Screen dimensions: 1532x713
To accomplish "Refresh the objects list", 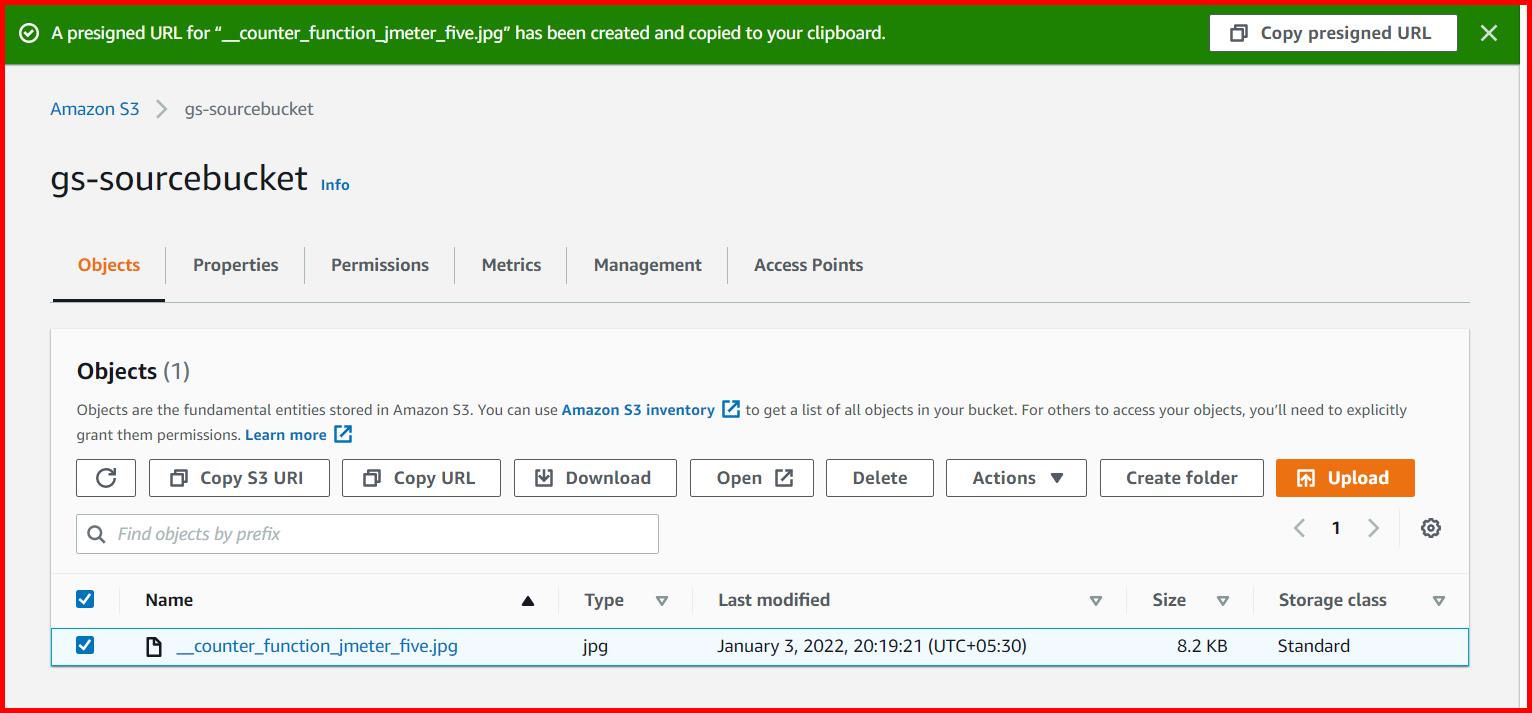I will click(x=105, y=477).
